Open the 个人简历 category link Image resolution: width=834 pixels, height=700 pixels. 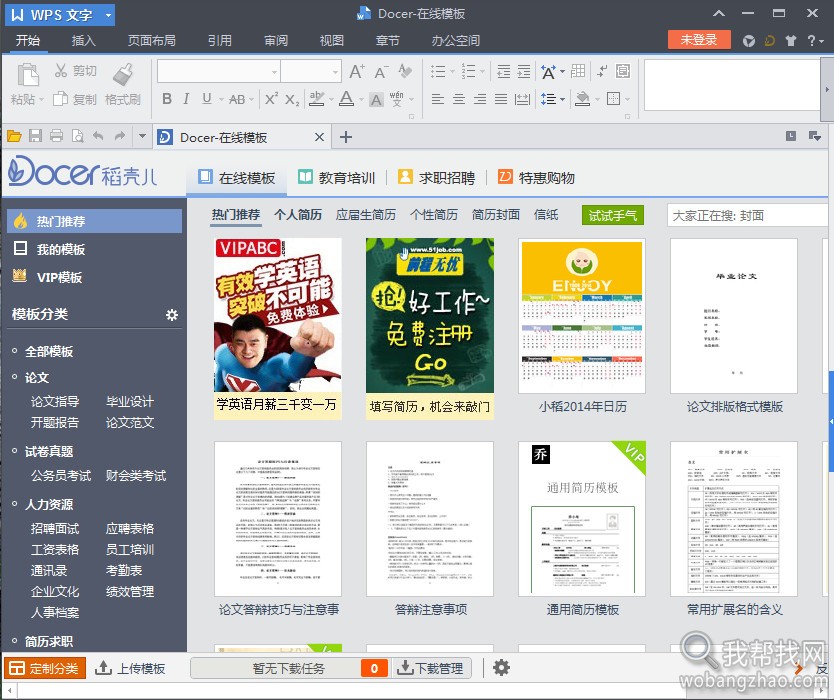298,214
